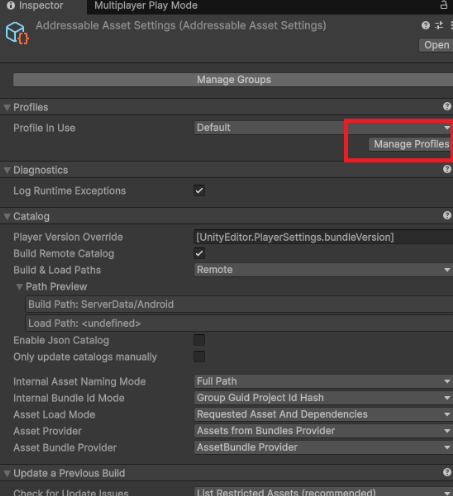Collapse the Path Preview foldout
The image size is (453, 496).
pyautogui.click(x=20, y=287)
